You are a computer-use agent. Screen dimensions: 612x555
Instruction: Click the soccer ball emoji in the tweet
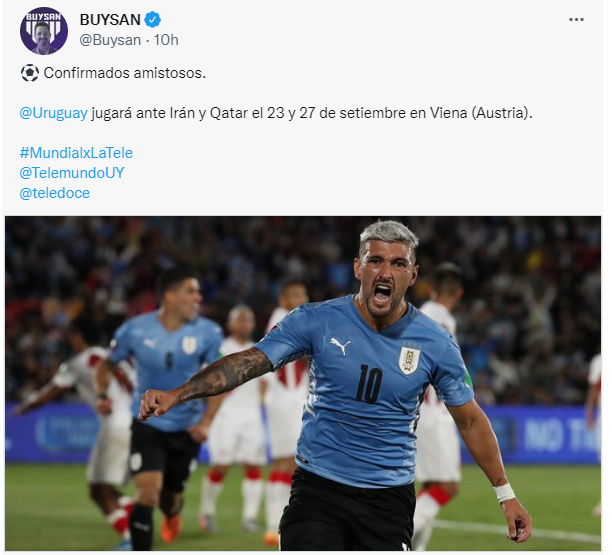(x=30, y=73)
